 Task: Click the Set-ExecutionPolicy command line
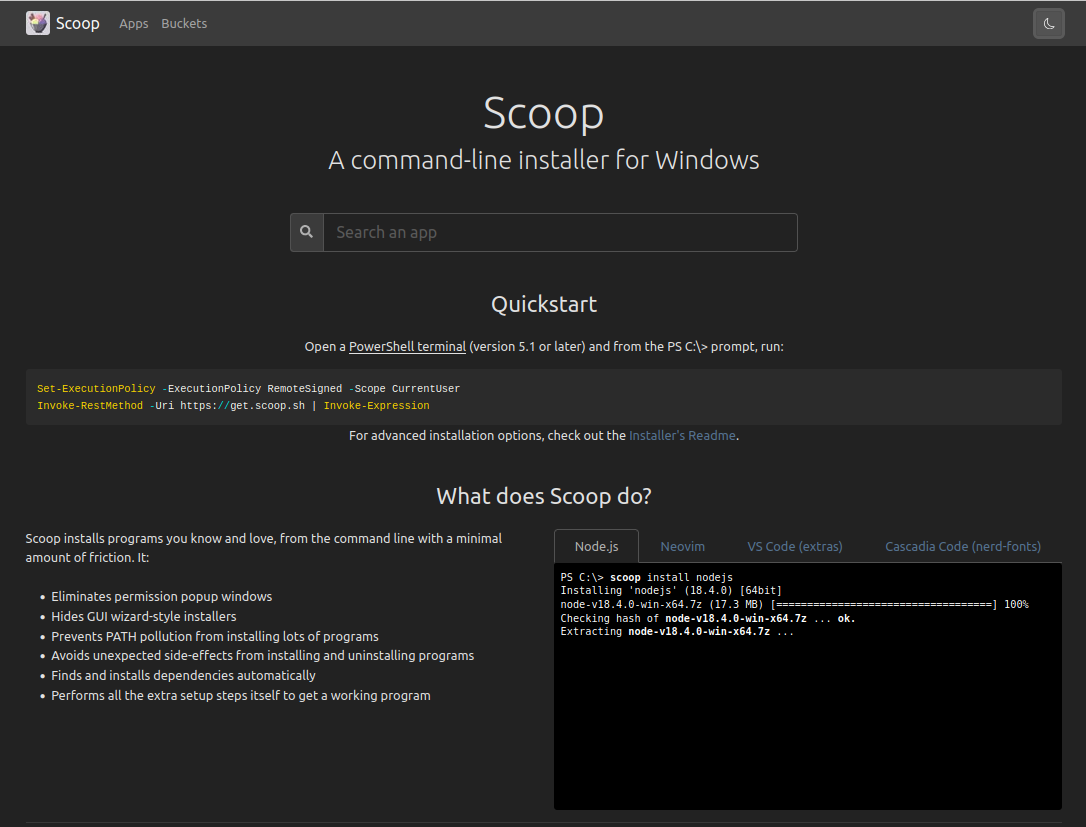point(248,389)
